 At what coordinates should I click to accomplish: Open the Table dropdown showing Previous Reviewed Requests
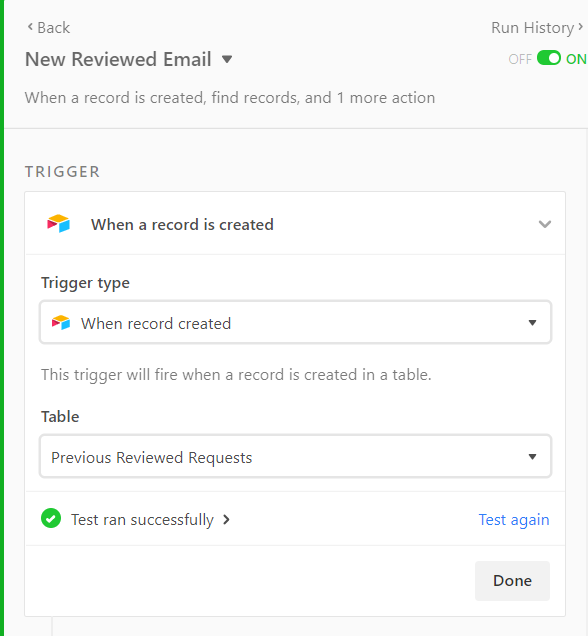(295, 456)
